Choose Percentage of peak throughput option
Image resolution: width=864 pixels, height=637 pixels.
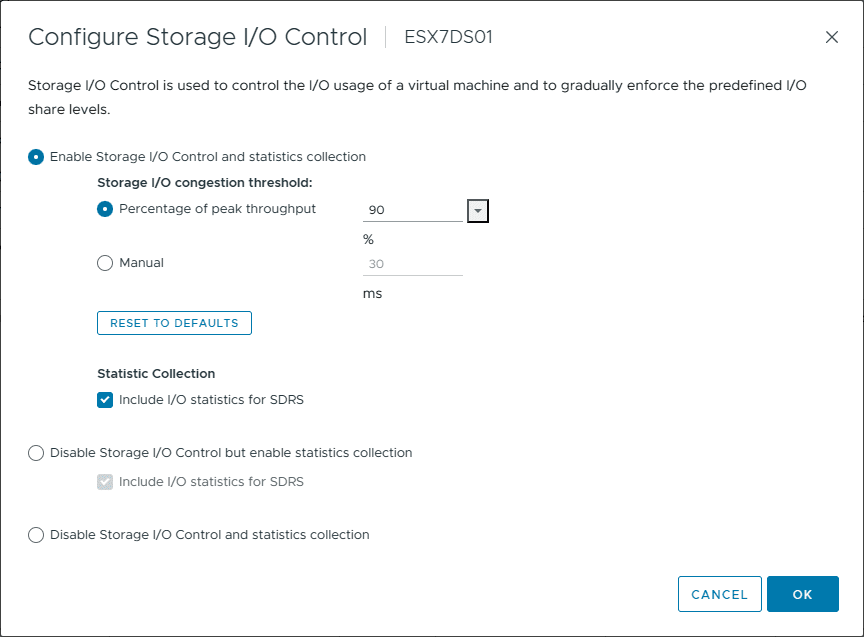pyautogui.click(x=105, y=209)
